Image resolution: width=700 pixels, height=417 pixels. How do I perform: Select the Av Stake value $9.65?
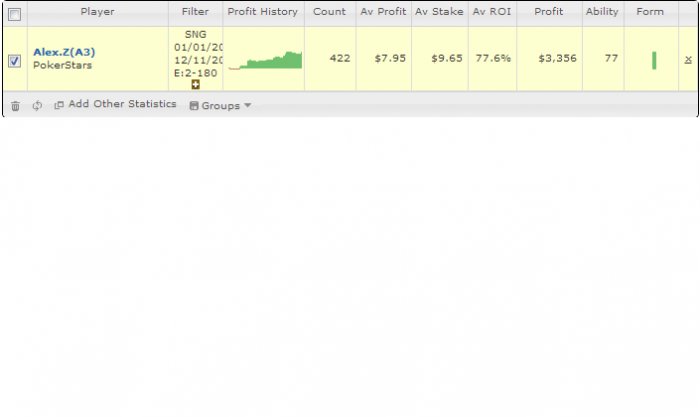[x=447, y=58]
